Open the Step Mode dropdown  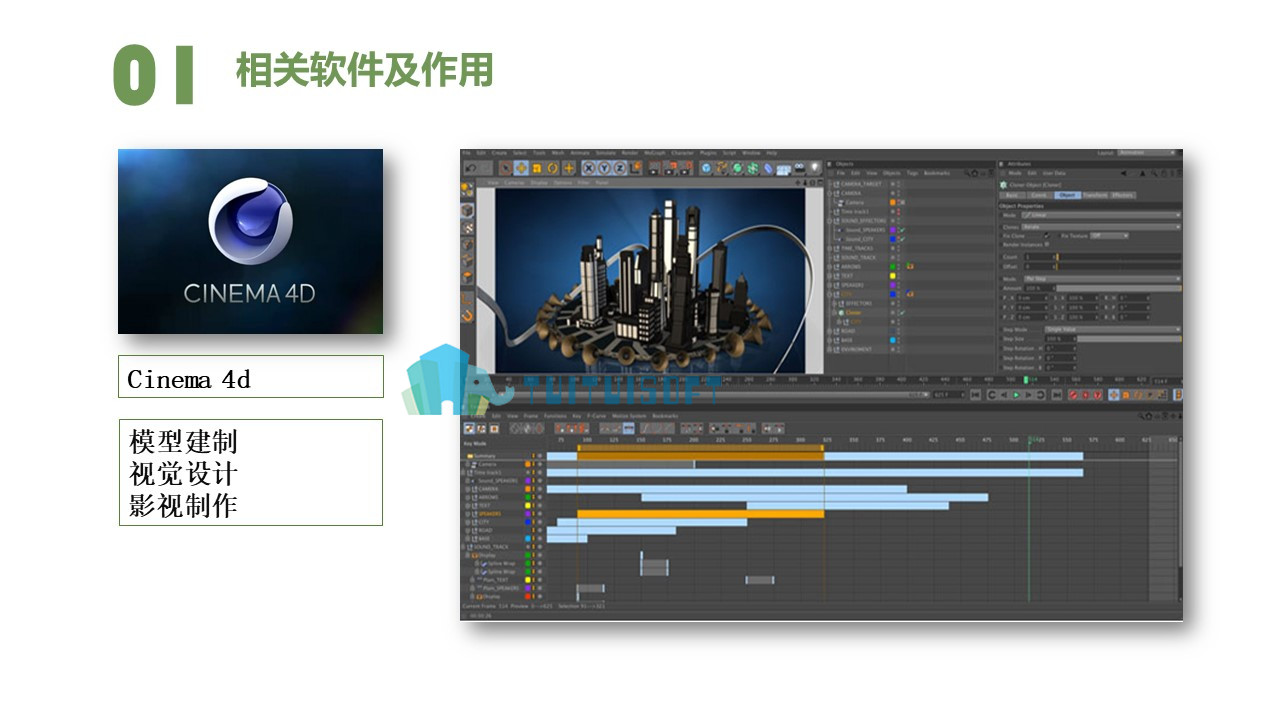click(x=1112, y=329)
